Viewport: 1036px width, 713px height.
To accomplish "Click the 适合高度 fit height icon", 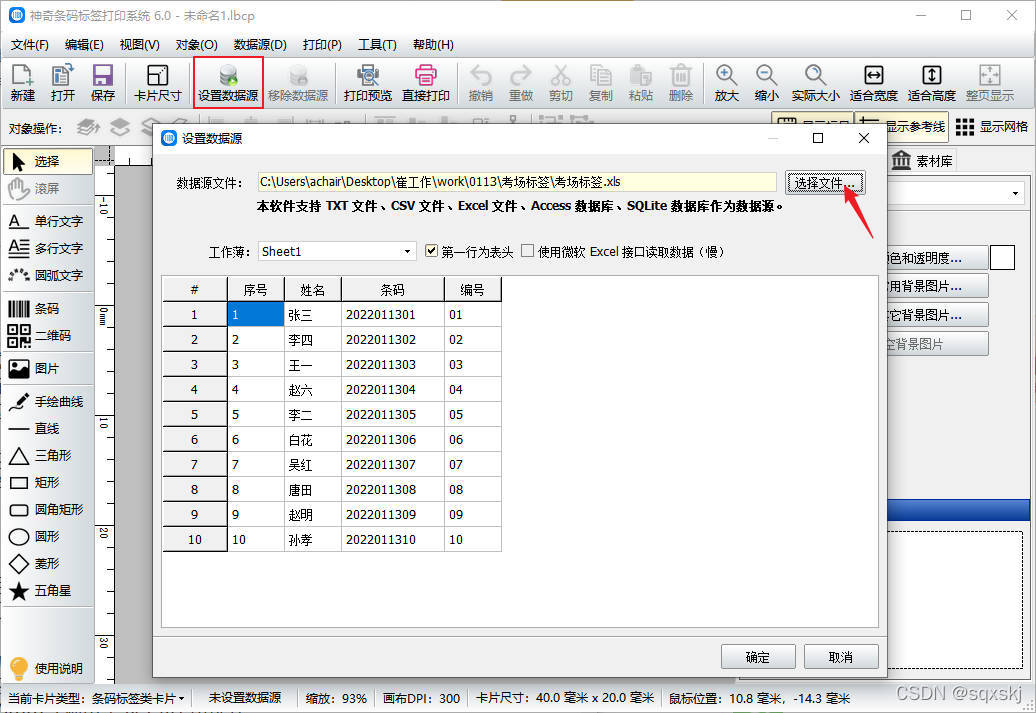I will [932, 83].
